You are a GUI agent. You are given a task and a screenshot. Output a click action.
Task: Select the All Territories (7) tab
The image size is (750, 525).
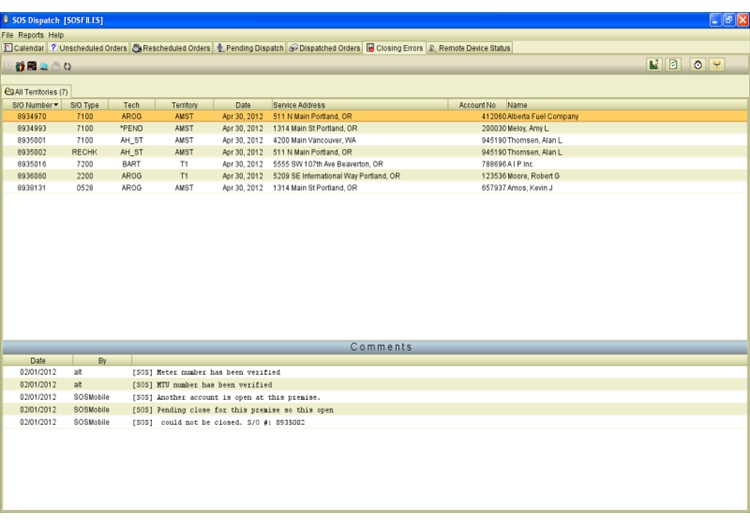(x=37, y=92)
